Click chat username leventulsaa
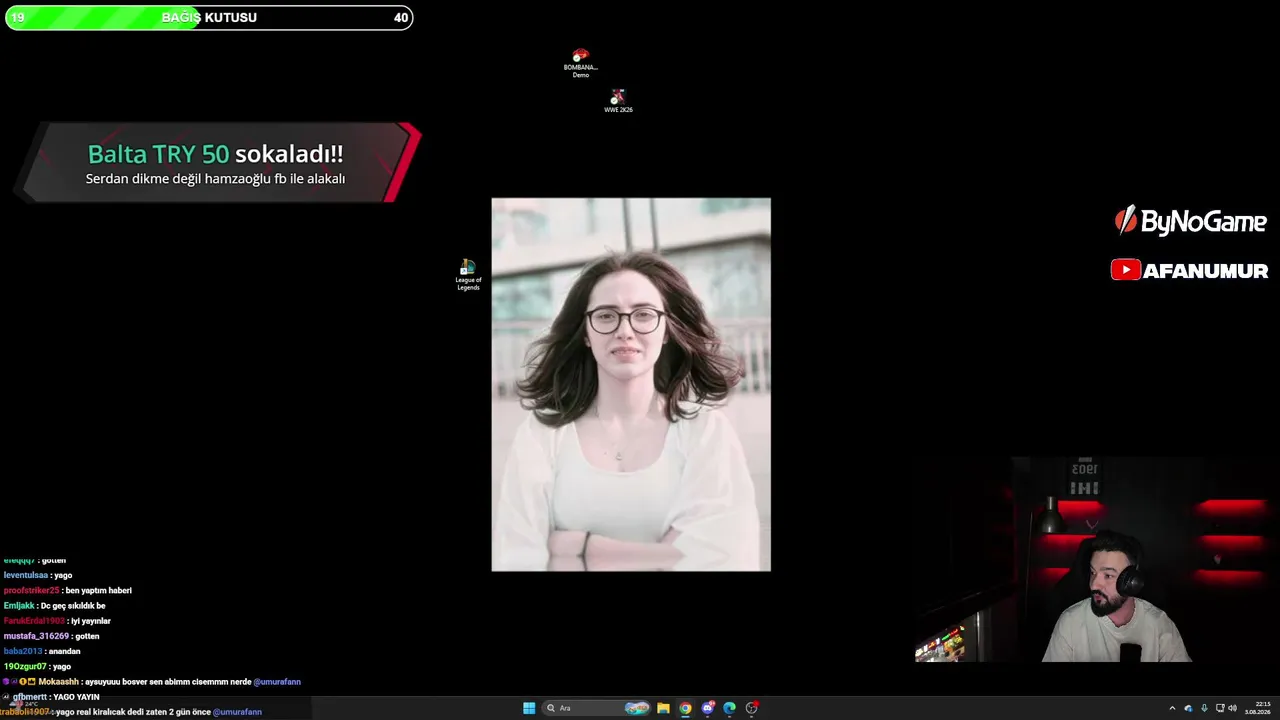 coord(25,575)
